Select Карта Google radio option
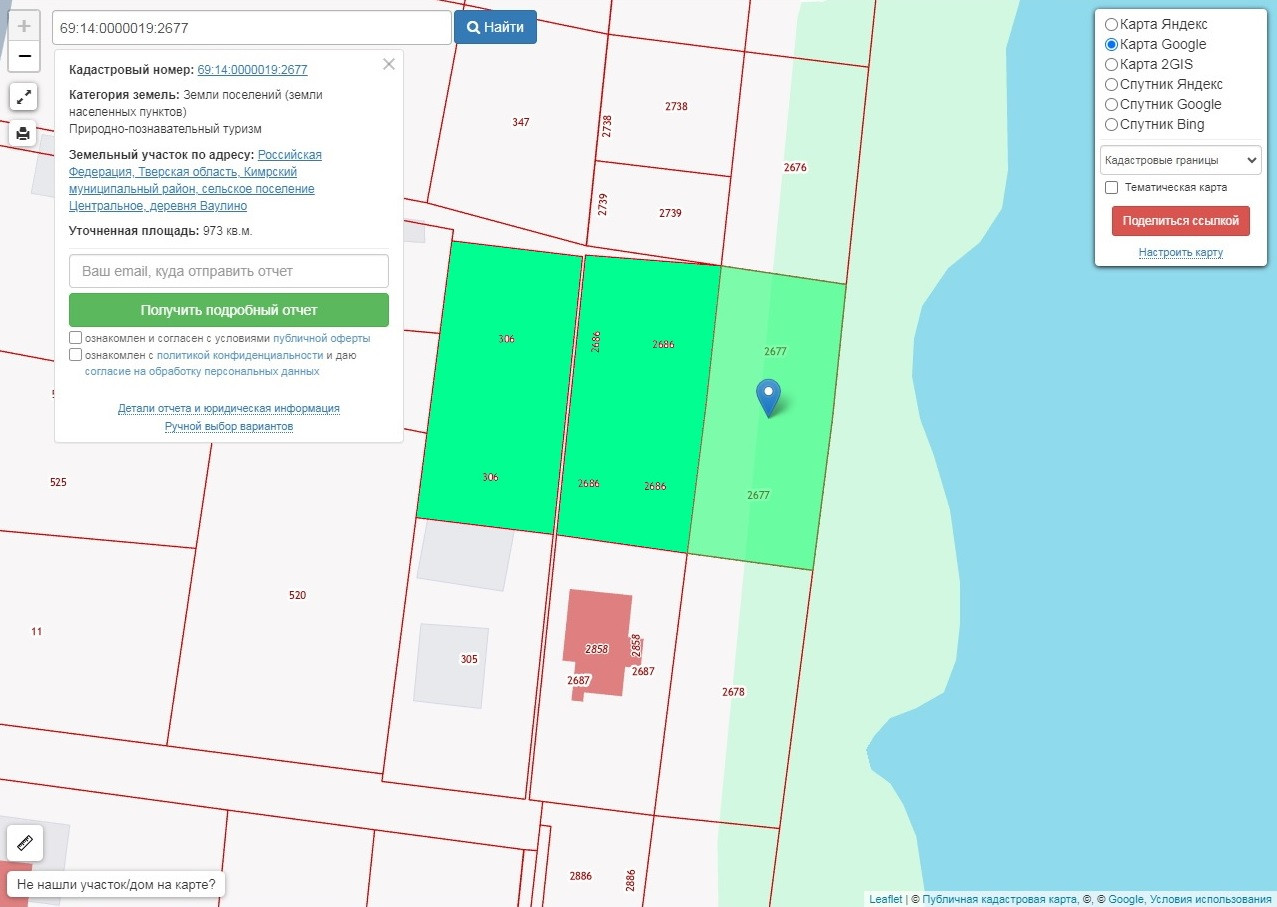This screenshot has width=1277, height=907. click(x=1111, y=44)
